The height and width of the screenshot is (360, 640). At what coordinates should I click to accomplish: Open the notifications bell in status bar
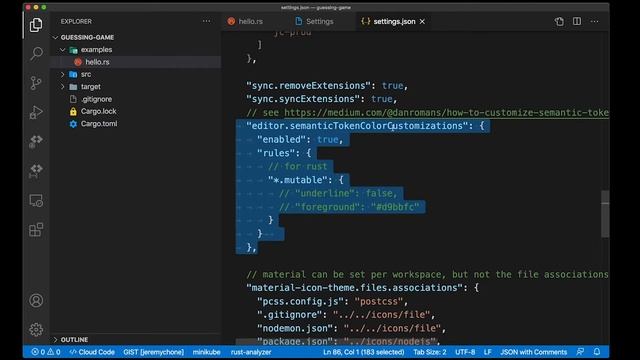(597, 352)
